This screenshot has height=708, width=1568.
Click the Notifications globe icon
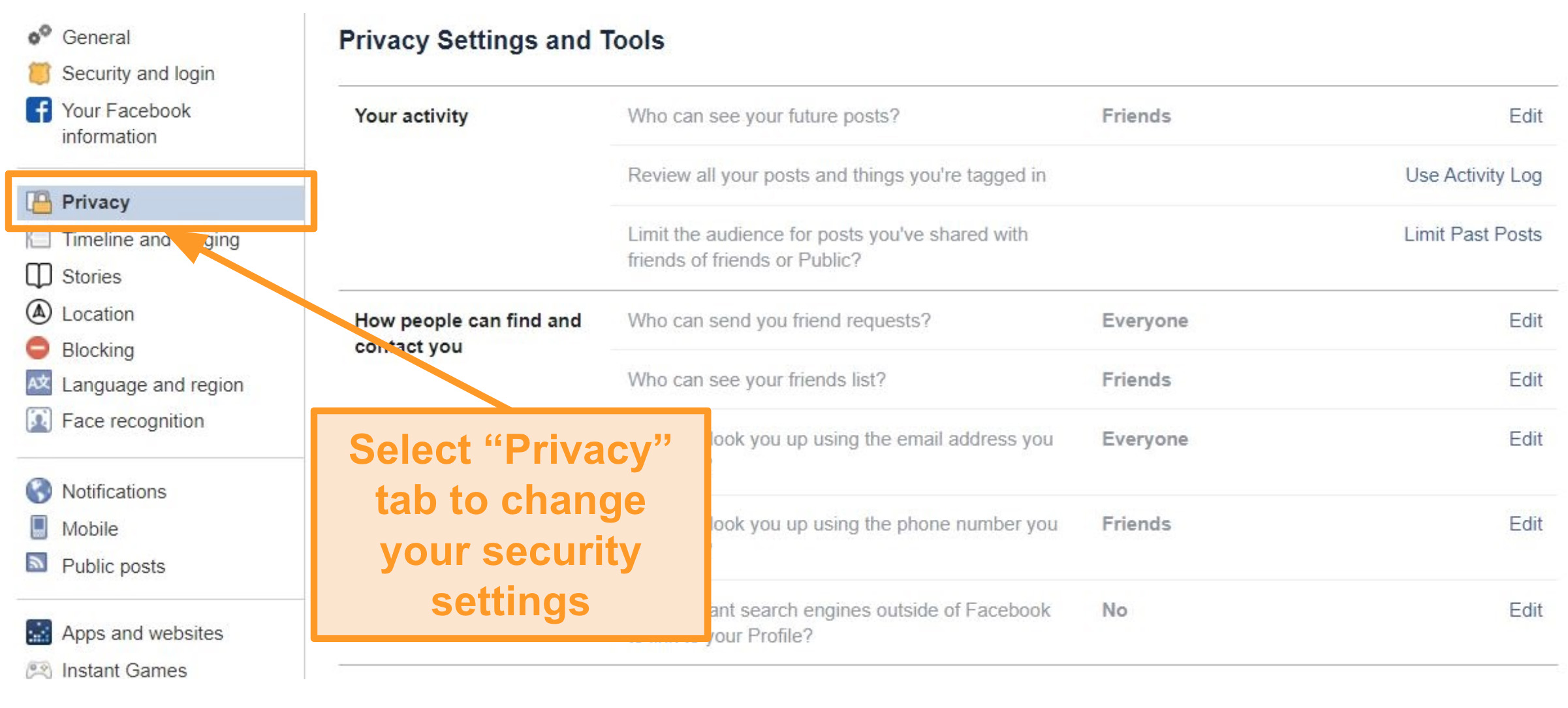click(39, 491)
